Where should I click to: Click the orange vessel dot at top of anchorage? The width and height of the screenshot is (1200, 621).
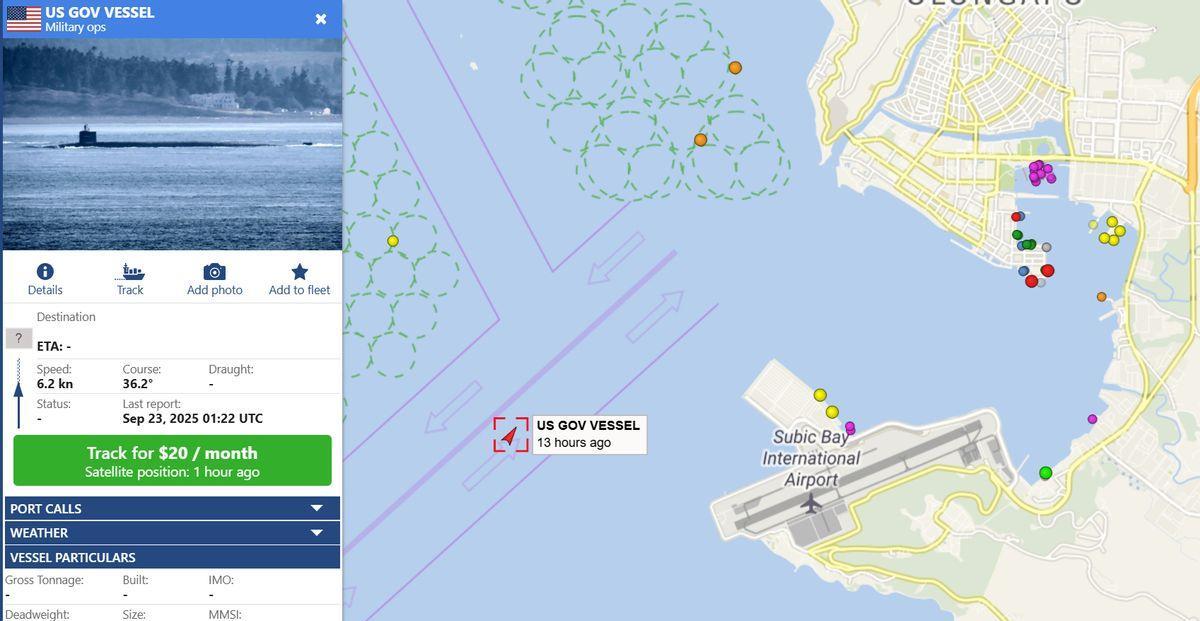coord(735,68)
